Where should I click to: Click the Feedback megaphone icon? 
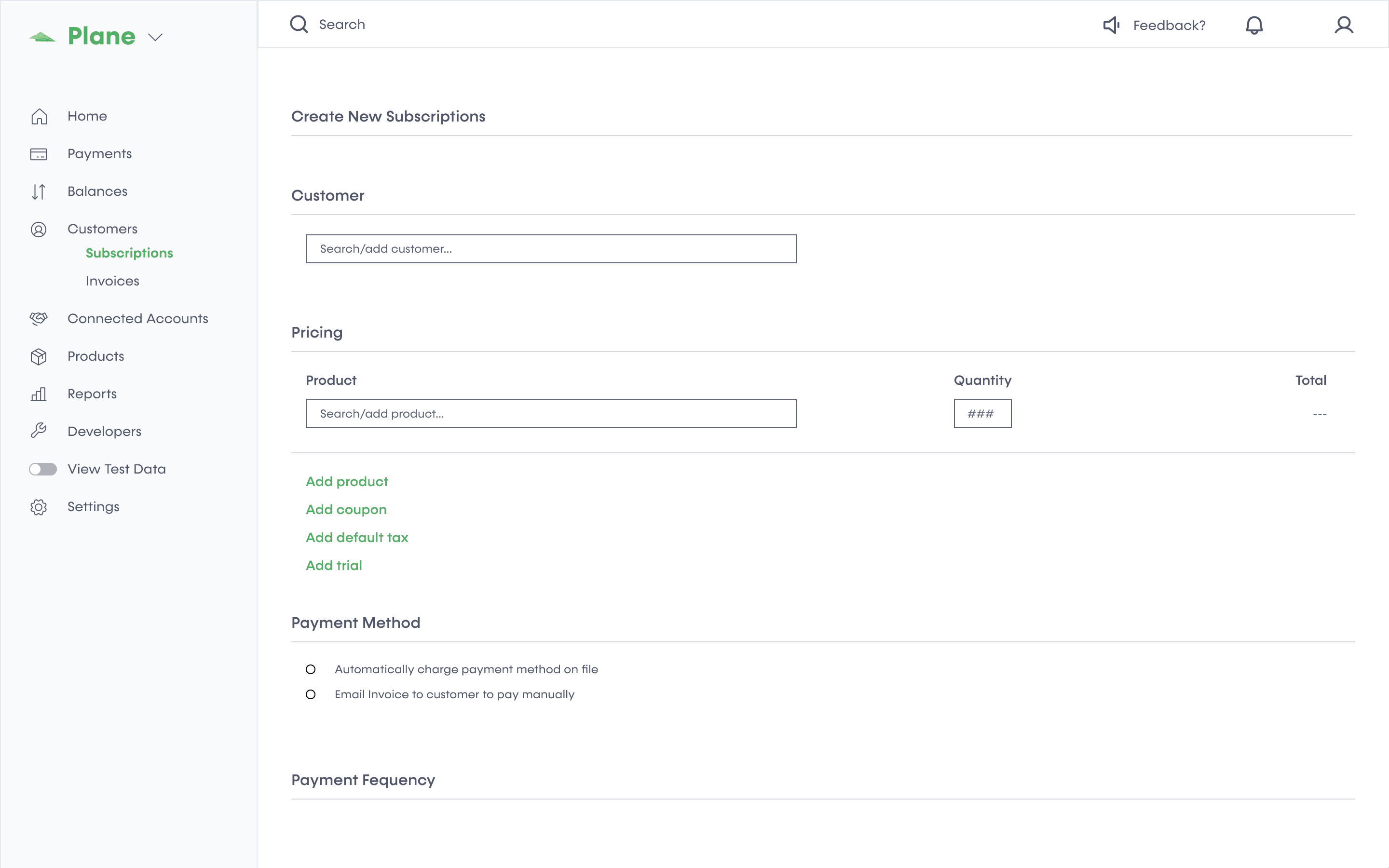[1111, 25]
